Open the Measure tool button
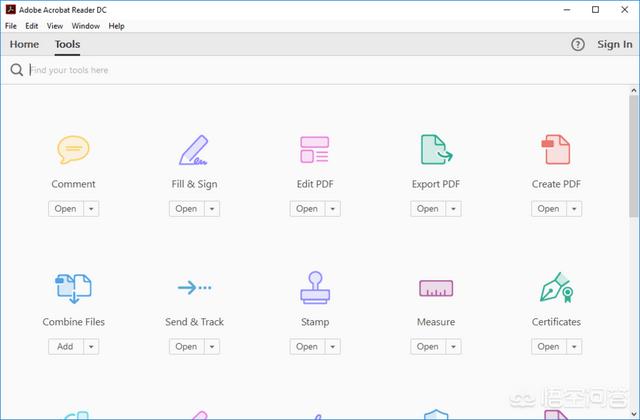Viewport: 640px width, 420px height. (428, 347)
